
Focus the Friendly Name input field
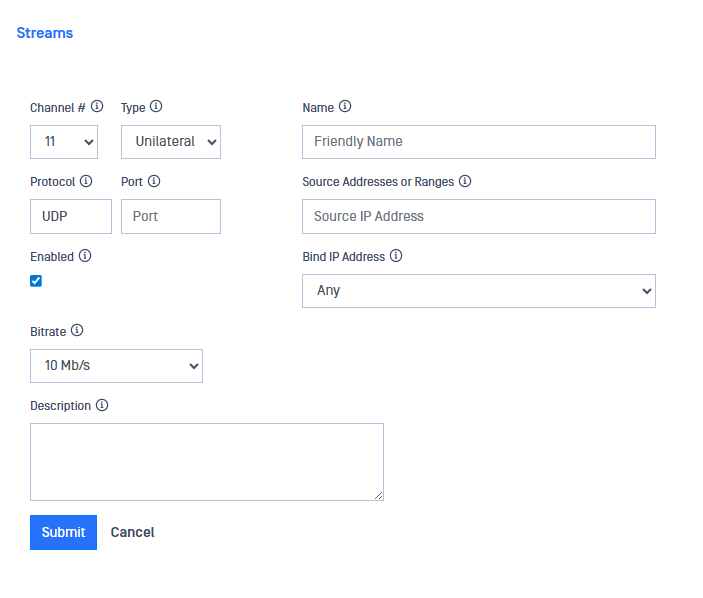[x=478, y=142]
